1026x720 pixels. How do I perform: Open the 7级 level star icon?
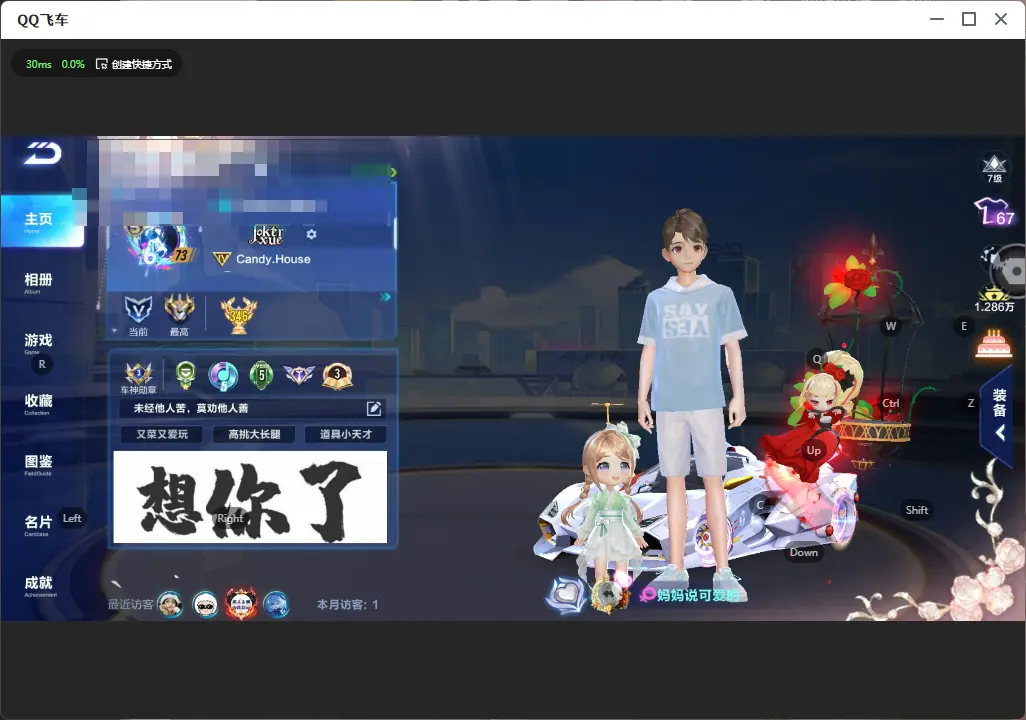[x=994, y=168]
